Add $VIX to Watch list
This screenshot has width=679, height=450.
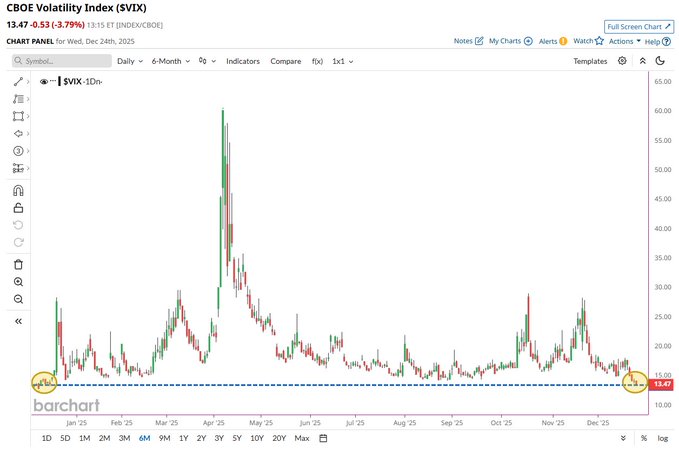[588, 41]
